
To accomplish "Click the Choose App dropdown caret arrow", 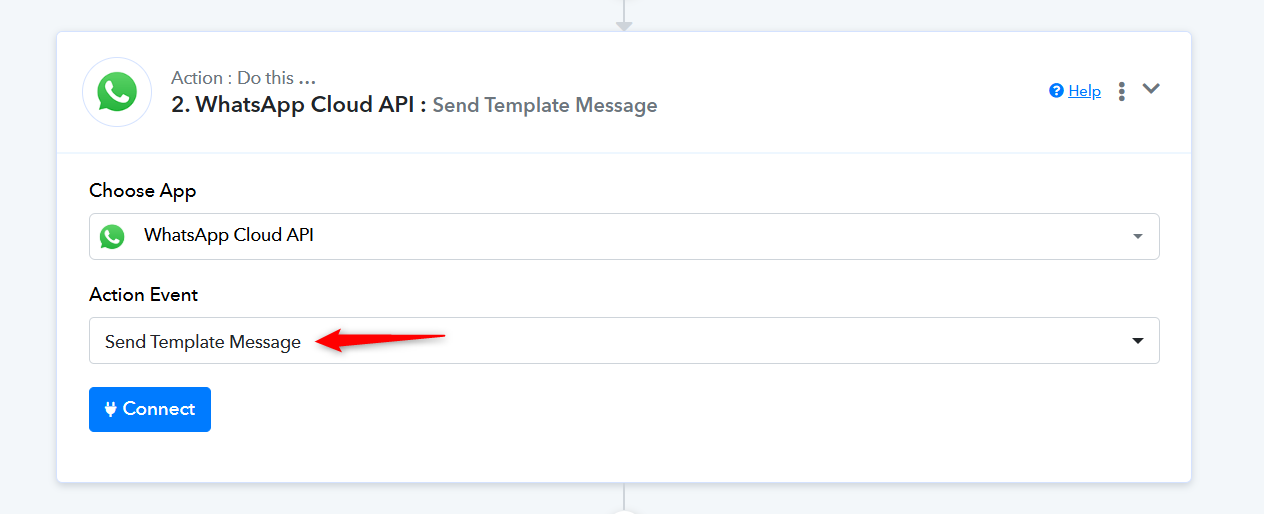I will coord(1137,237).
